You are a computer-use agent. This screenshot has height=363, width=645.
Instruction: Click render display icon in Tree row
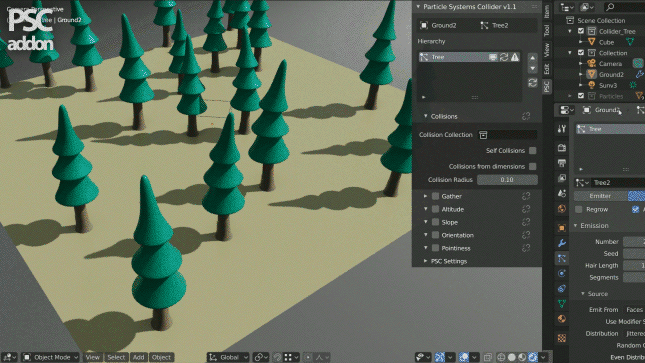493,57
